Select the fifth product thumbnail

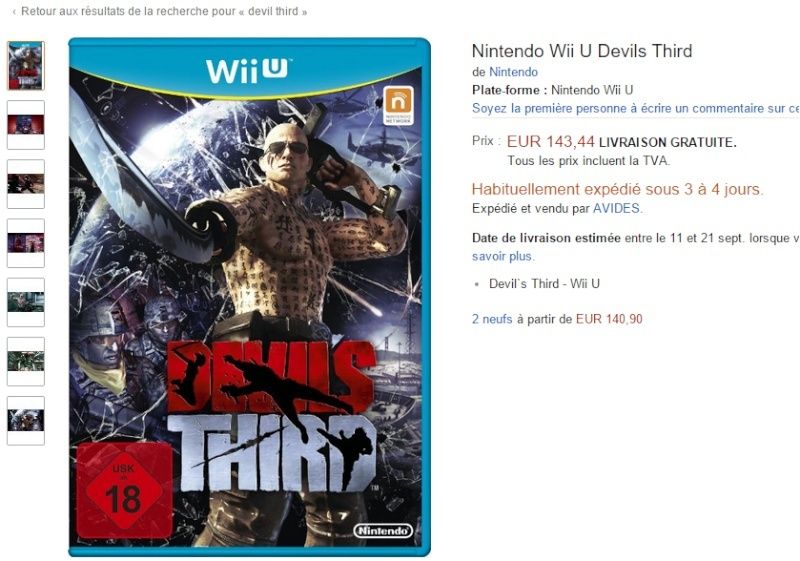pyautogui.click(x=26, y=302)
